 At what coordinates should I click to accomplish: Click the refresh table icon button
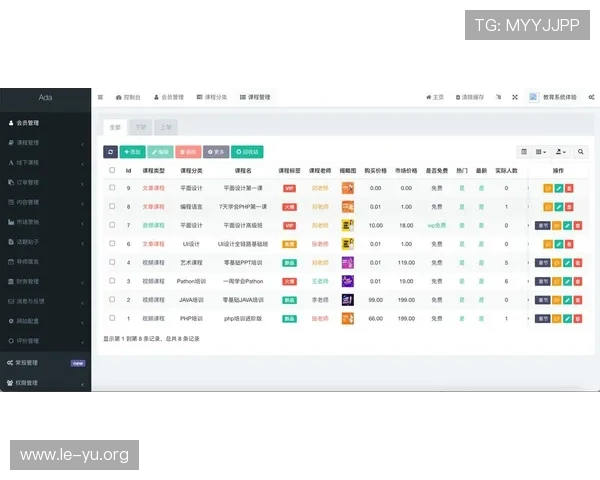coord(110,152)
